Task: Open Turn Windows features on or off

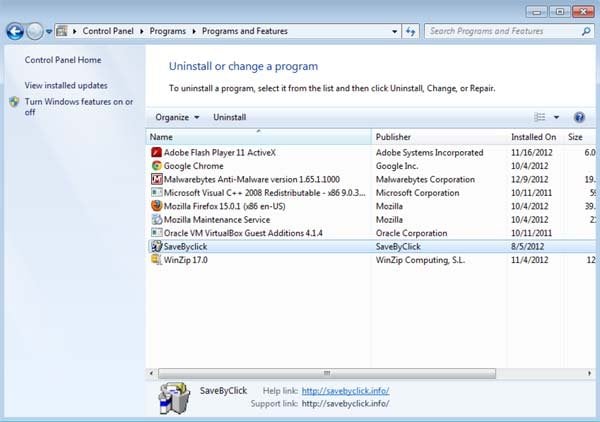Action: [x=79, y=107]
